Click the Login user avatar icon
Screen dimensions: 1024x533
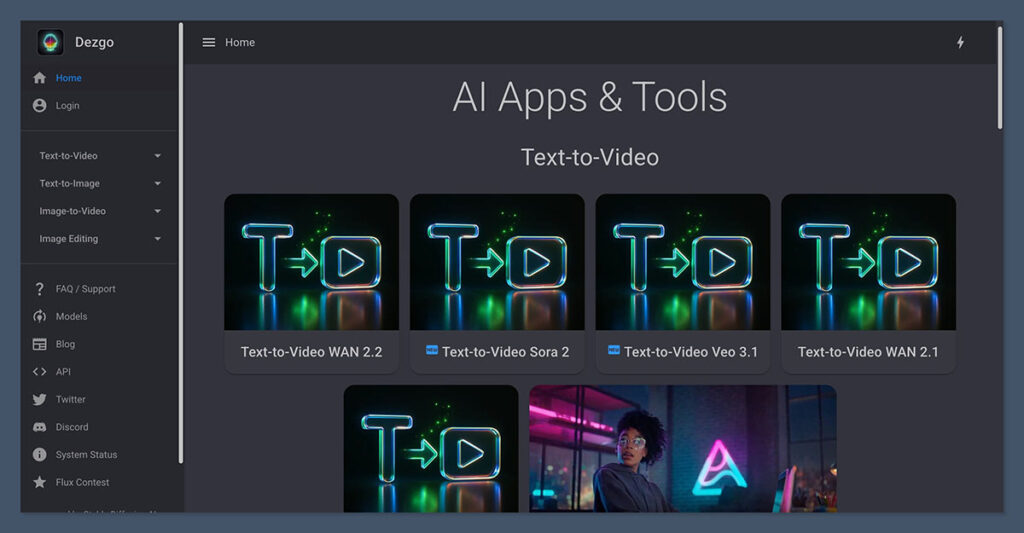tap(40, 105)
